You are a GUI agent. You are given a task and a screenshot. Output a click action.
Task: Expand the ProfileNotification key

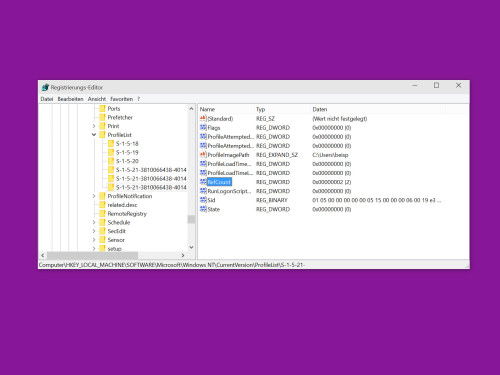(x=94, y=196)
